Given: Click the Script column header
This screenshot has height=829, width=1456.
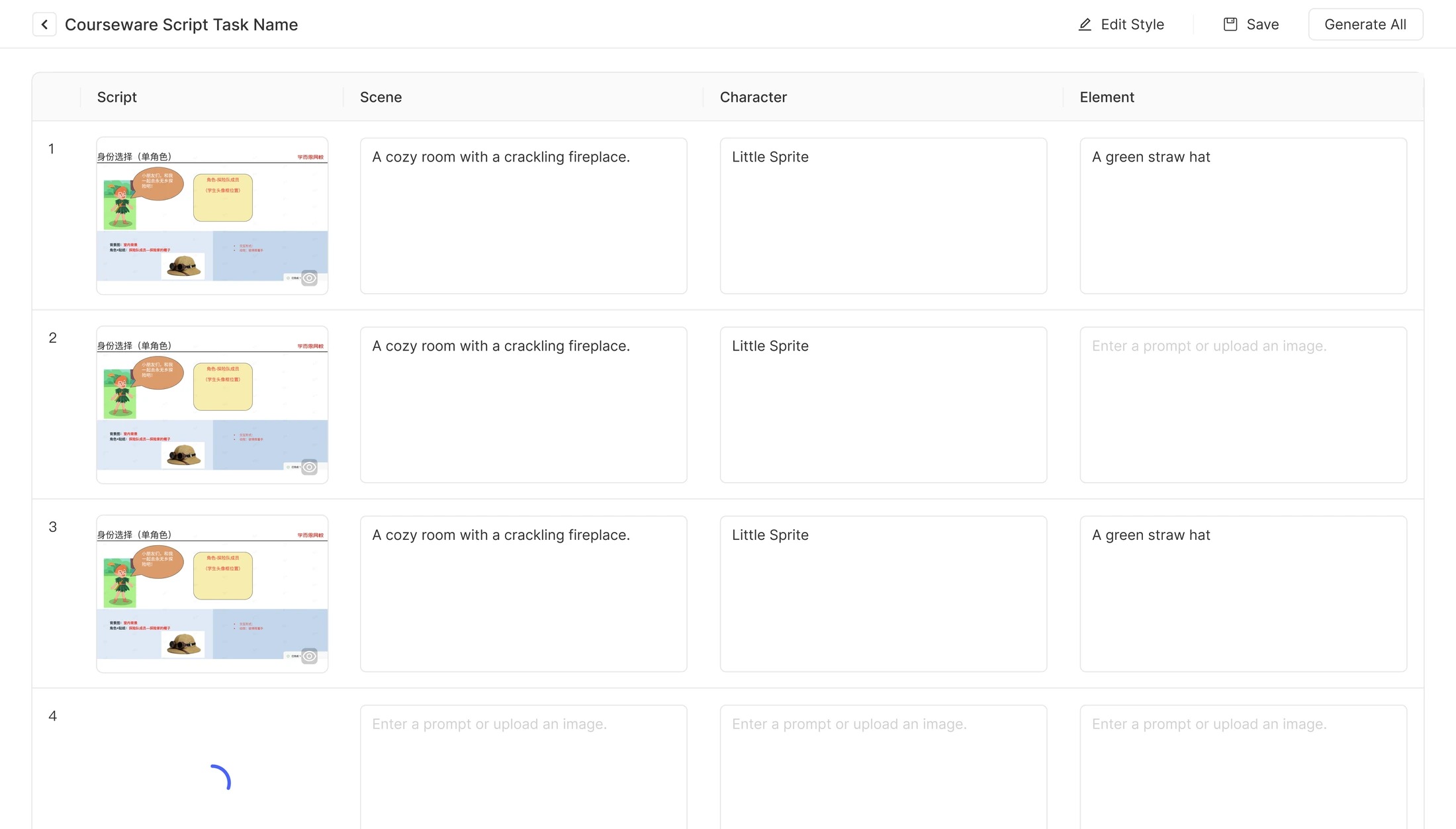Looking at the screenshot, I should pyautogui.click(x=117, y=97).
